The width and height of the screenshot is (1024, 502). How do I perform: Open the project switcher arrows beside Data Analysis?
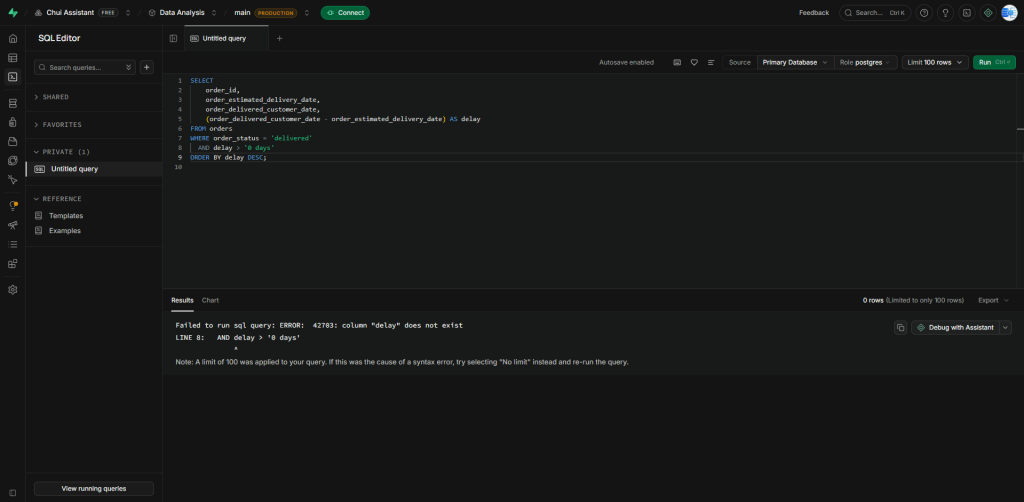click(214, 12)
